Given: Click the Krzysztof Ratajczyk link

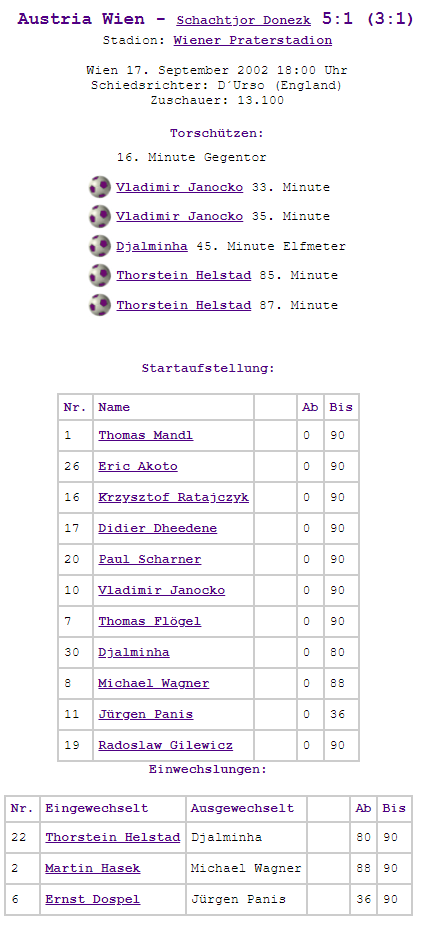Looking at the screenshot, I should [174, 497].
